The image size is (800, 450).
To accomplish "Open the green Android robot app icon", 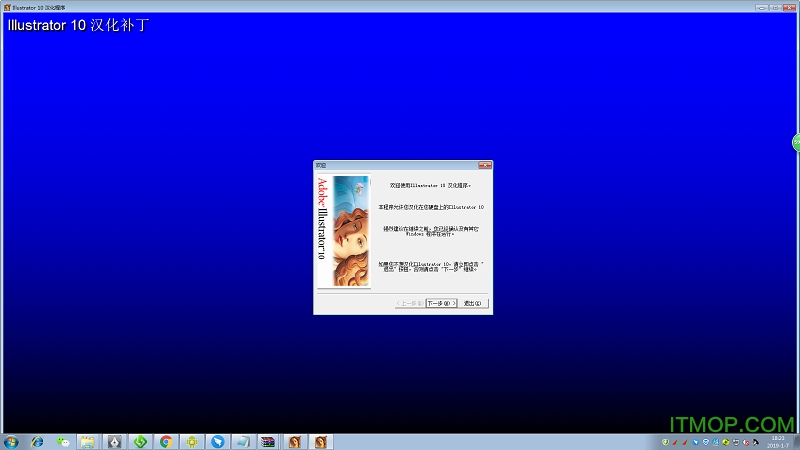I will coord(192,442).
